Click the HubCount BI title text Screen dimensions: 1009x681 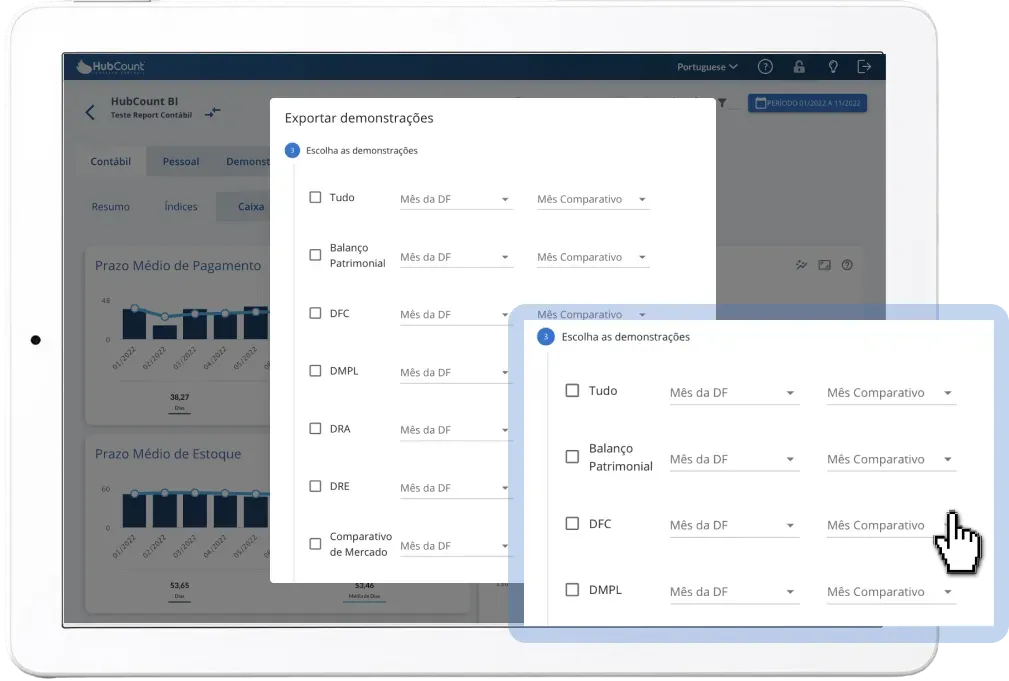pos(144,101)
